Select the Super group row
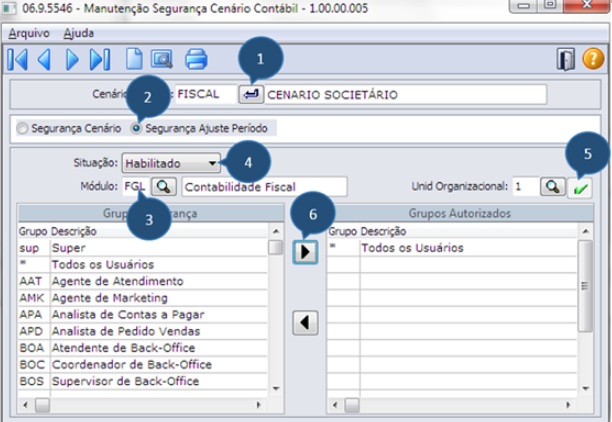This screenshot has height=422, width=612. (142, 248)
